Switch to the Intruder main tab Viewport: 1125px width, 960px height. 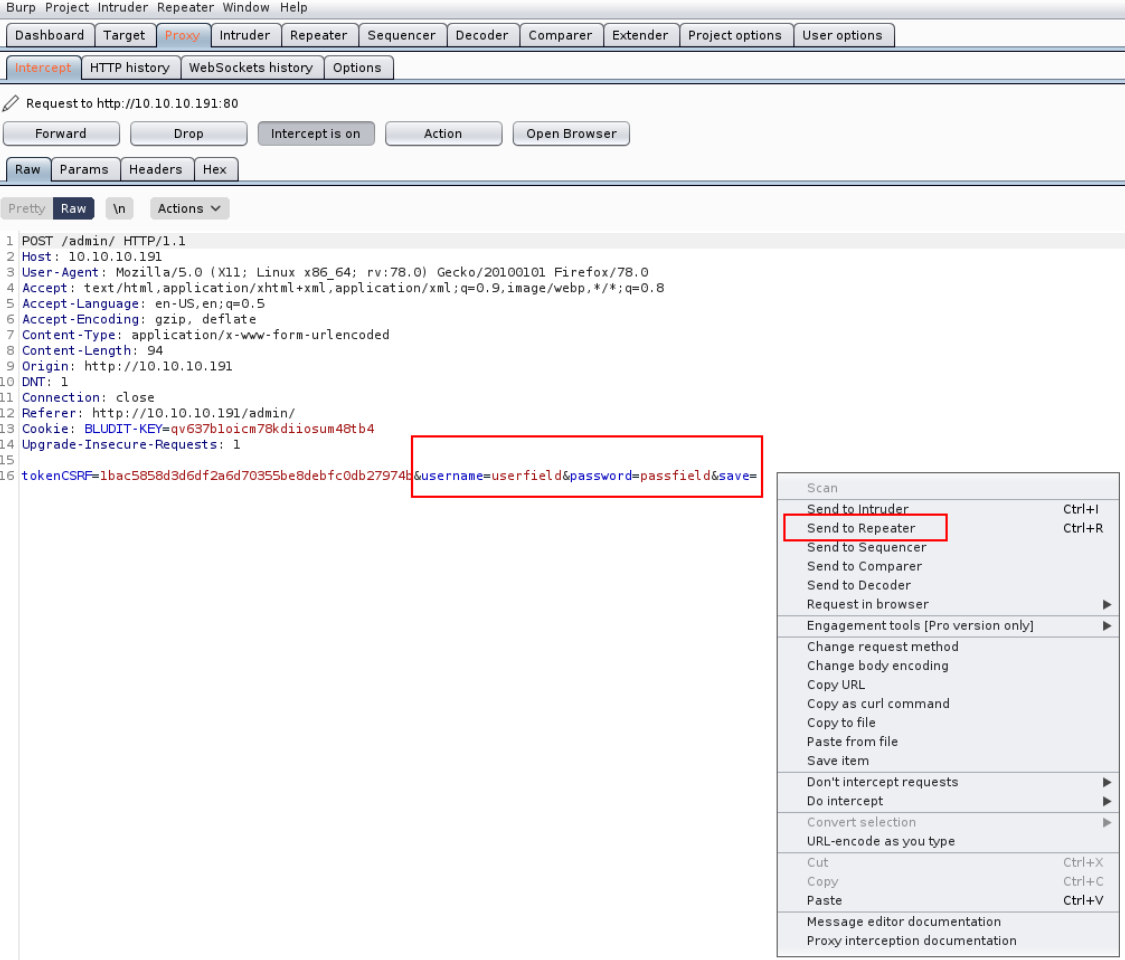pyautogui.click(x=245, y=35)
